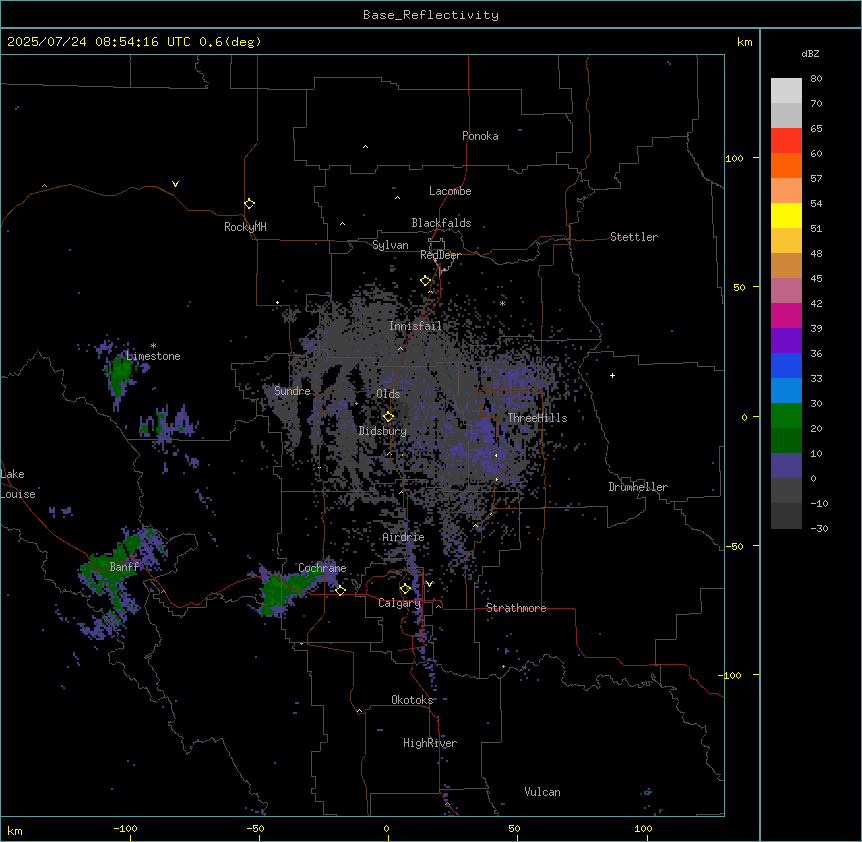Select the Didsbury label
Viewport: 862px width, 842px height.
383,431
